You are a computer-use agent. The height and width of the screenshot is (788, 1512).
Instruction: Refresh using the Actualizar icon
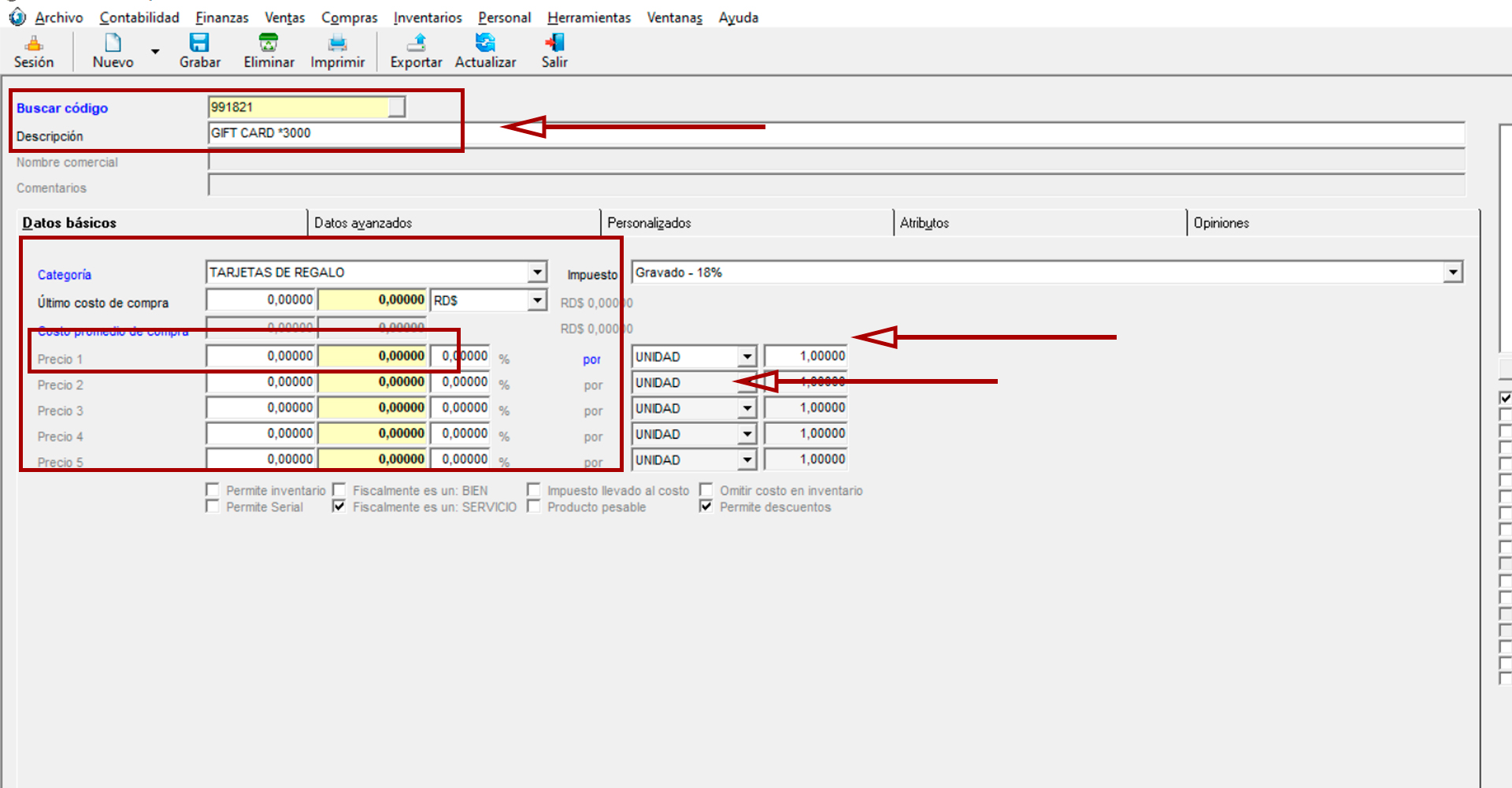pyautogui.click(x=485, y=43)
